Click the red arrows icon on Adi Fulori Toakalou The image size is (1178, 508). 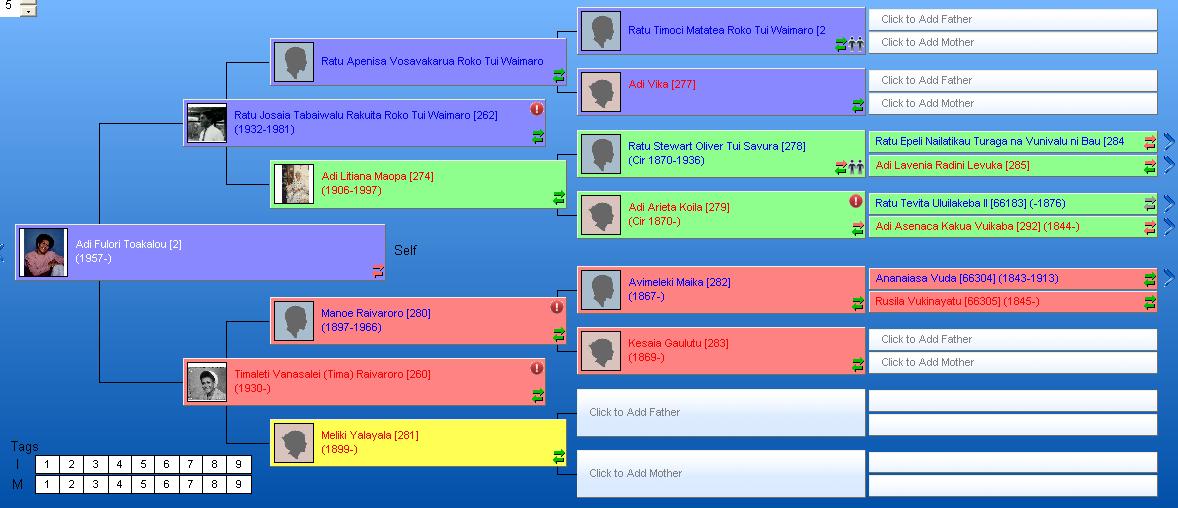377,270
